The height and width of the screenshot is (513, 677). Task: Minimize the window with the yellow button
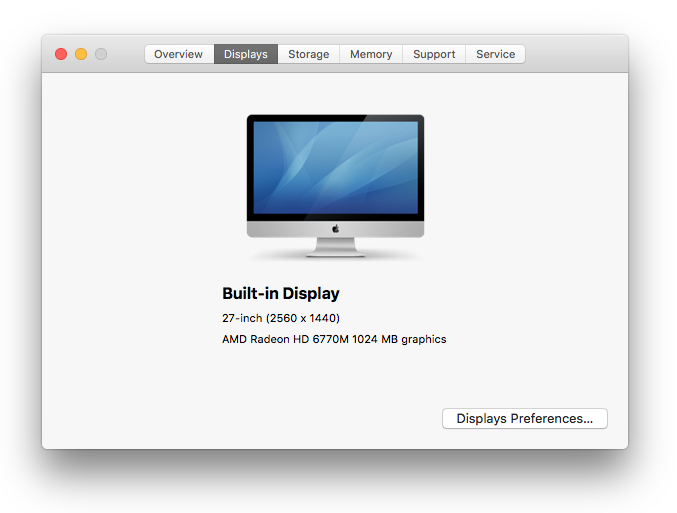[81, 54]
